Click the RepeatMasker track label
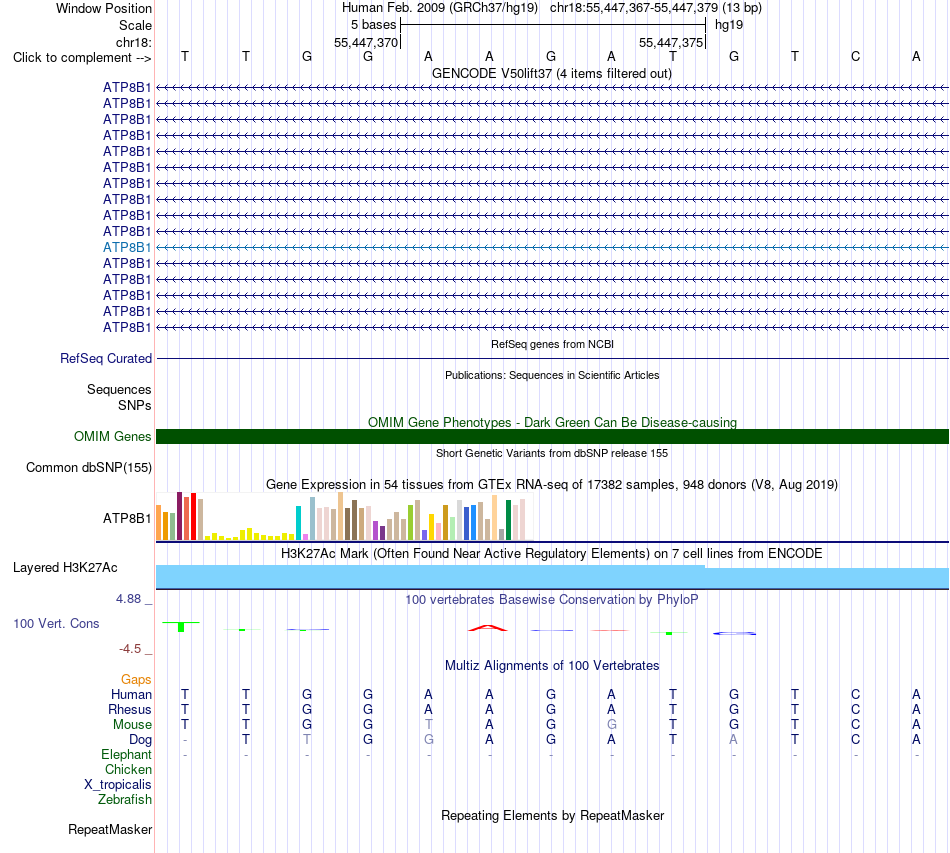950x853 pixels. tap(110, 829)
